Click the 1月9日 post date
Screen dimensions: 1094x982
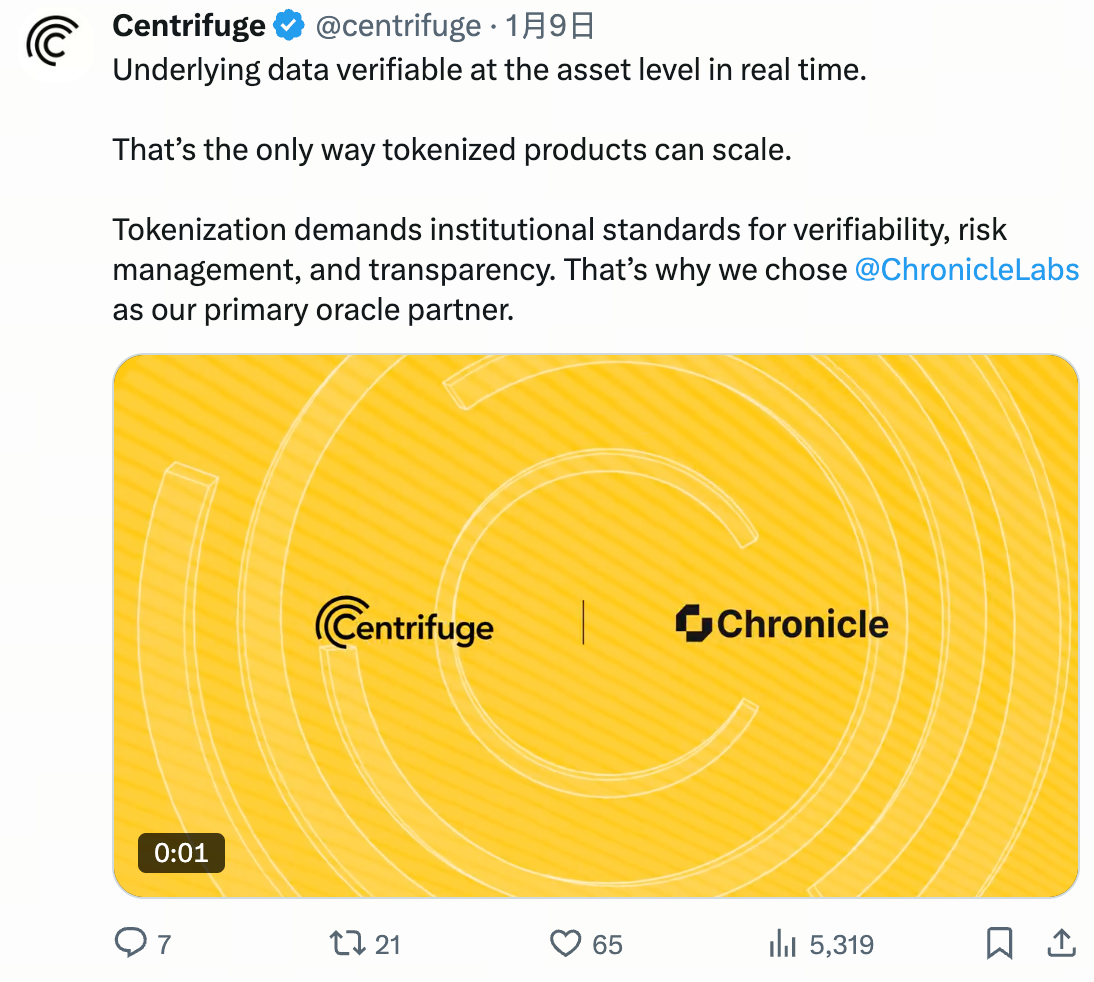pyautogui.click(x=550, y=26)
